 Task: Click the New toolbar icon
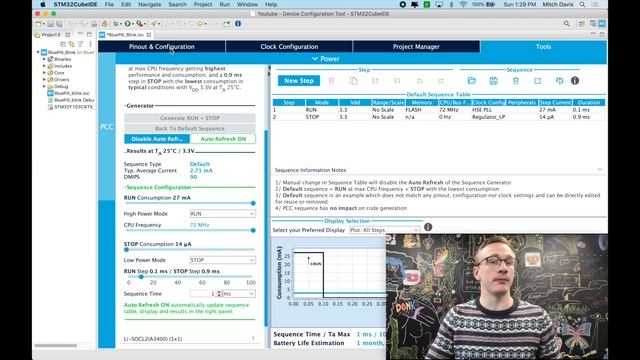[39, 24]
